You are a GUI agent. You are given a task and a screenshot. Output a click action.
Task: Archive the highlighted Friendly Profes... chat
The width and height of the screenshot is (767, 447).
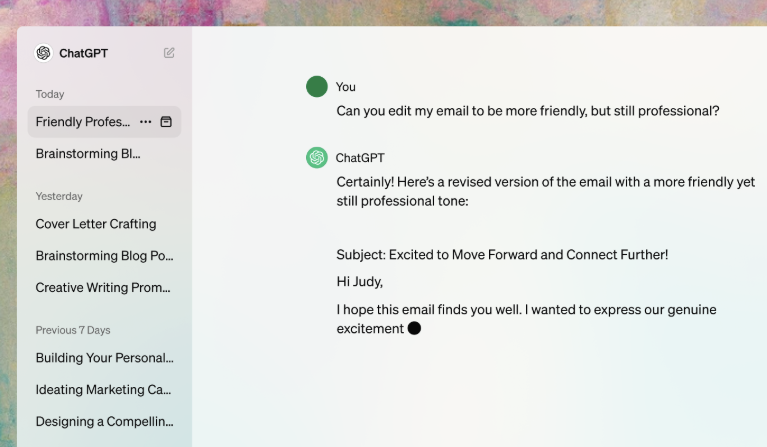coord(166,122)
